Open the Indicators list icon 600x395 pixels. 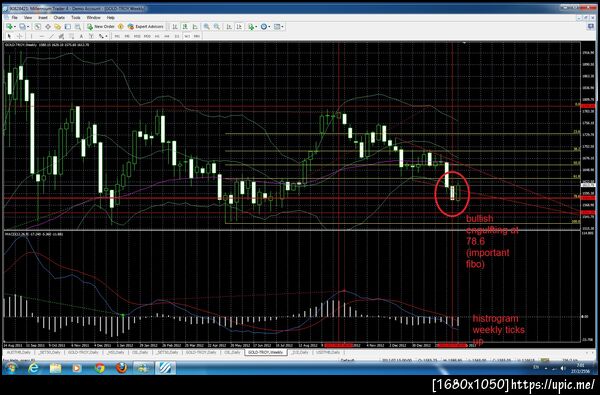(x=251, y=26)
